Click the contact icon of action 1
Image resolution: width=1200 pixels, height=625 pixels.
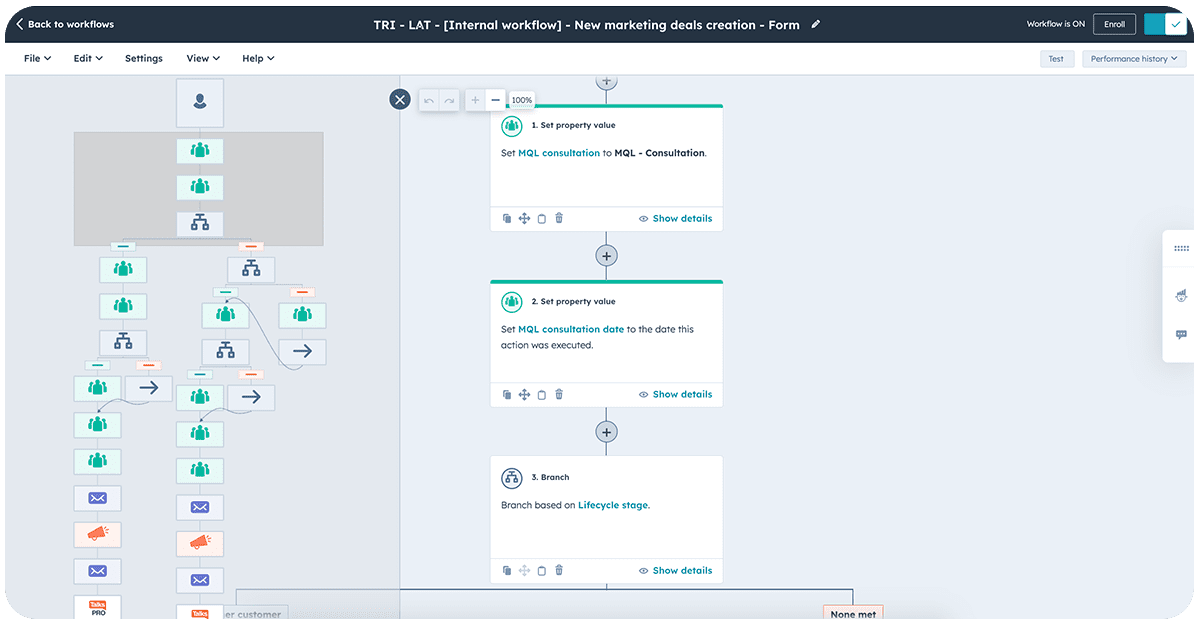click(512, 126)
